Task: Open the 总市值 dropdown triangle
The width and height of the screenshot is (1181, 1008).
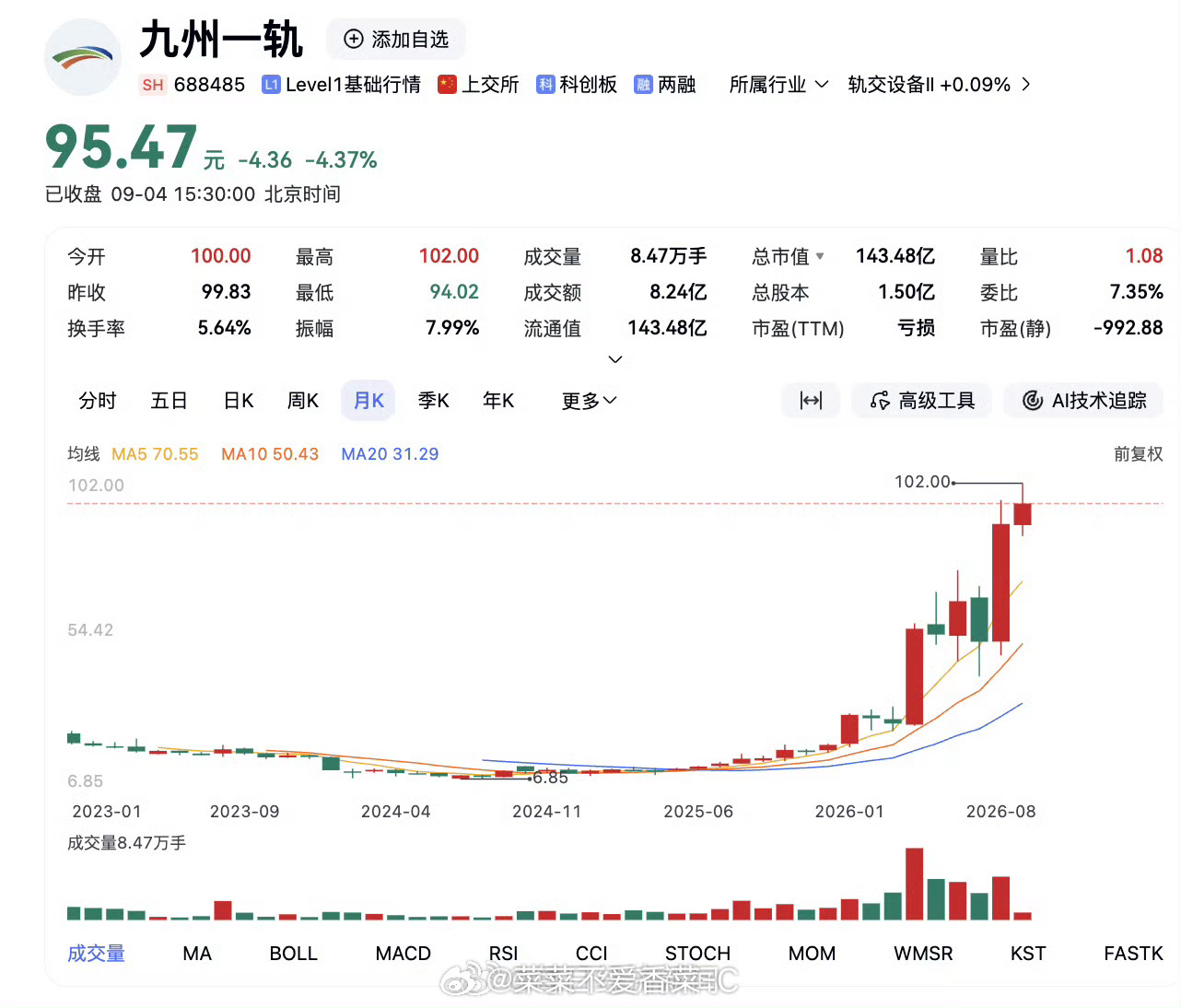Action: 820,256
